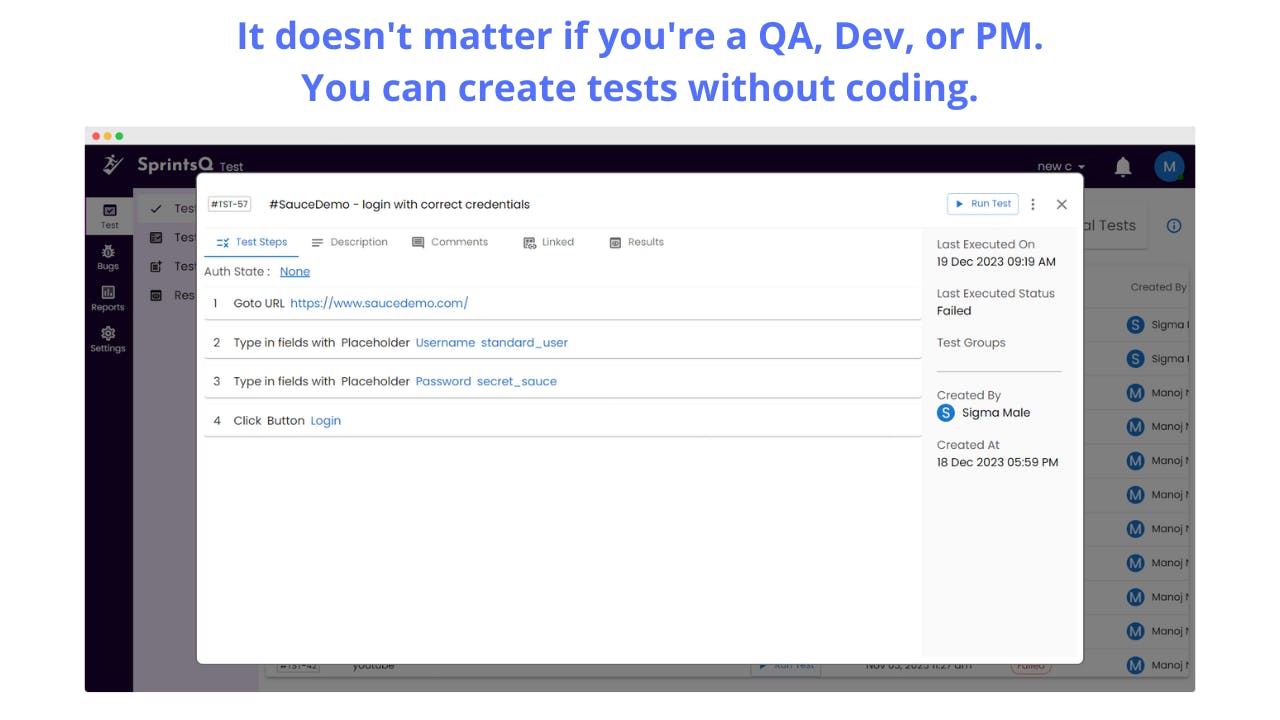Screen dimensions: 1280x720
Task: Expand the 'new c' project dropdown
Action: tap(1061, 167)
